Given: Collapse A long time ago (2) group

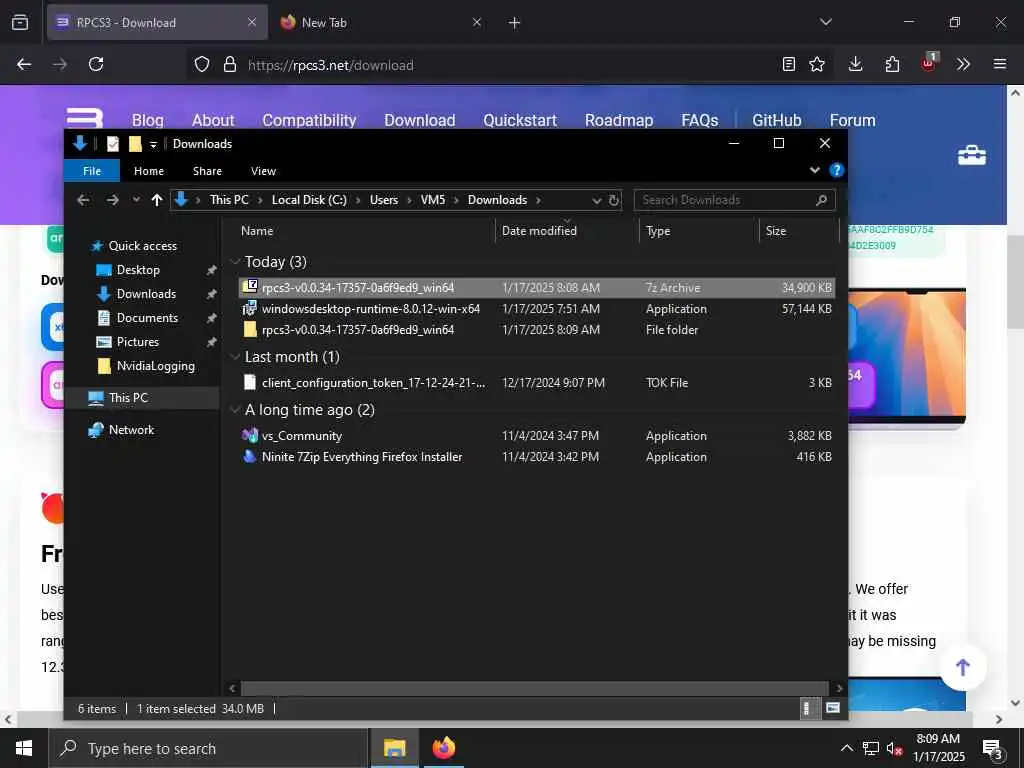Looking at the screenshot, I should click(235, 409).
